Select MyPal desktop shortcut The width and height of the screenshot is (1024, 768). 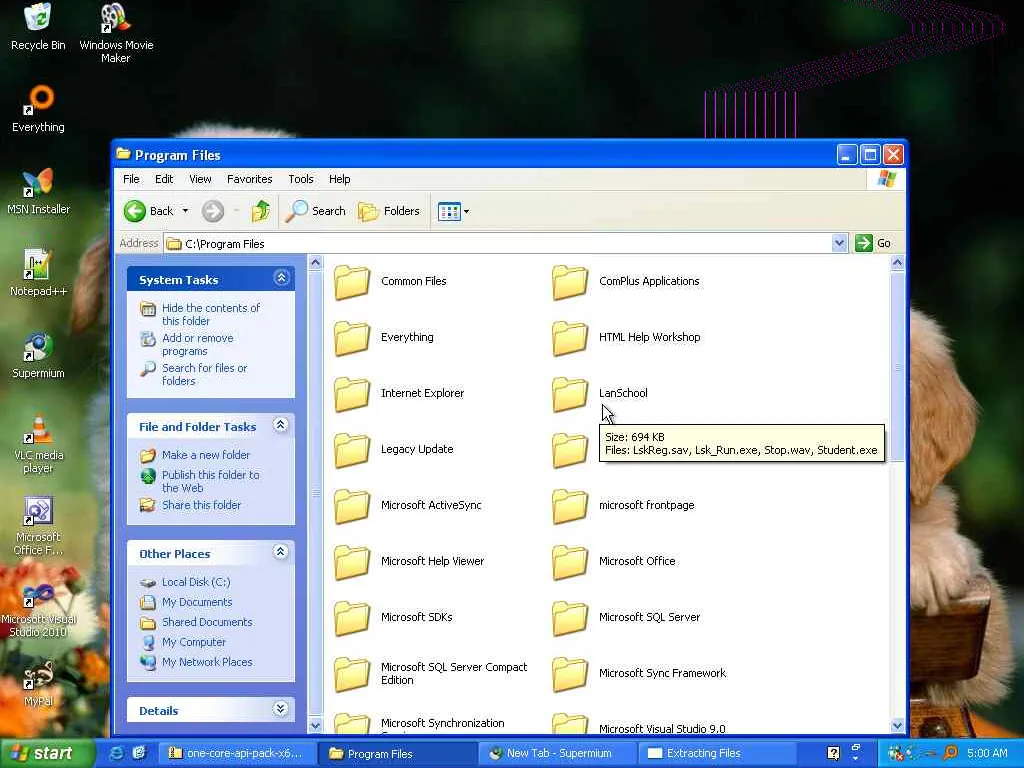38,684
